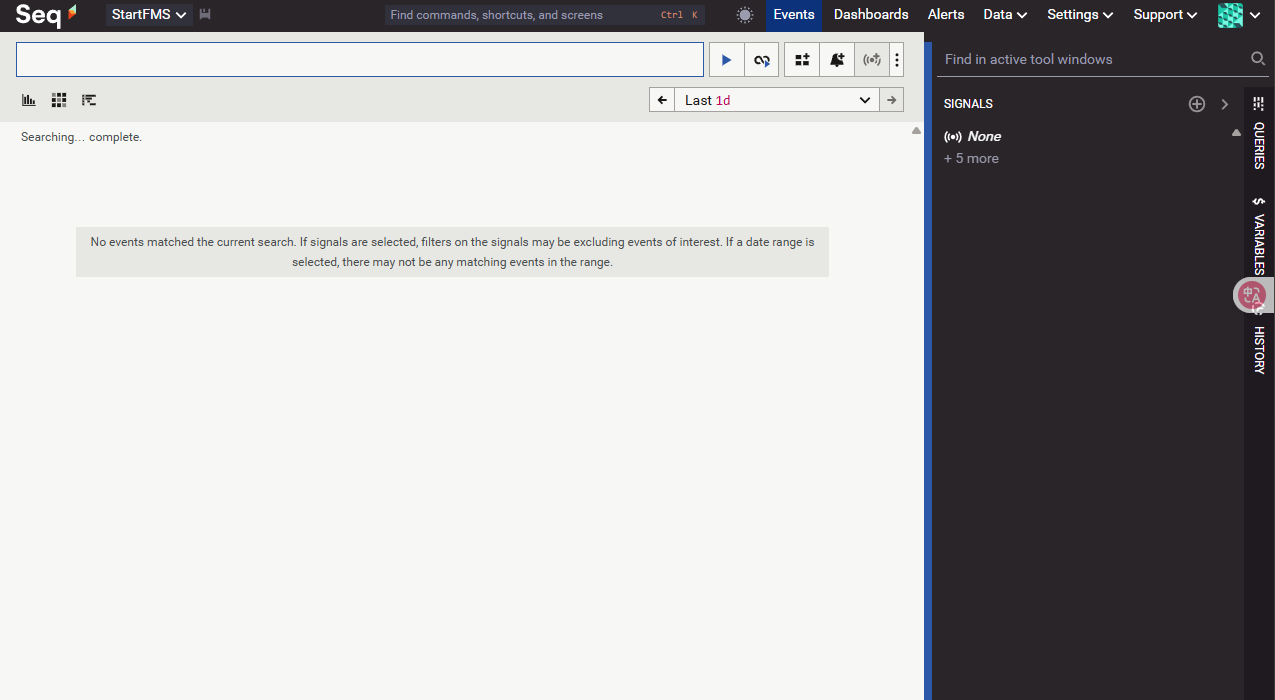The height and width of the screenshot is (700, 1275).
Task: Add a new signal plus icon
Action: coord(1197,104)
